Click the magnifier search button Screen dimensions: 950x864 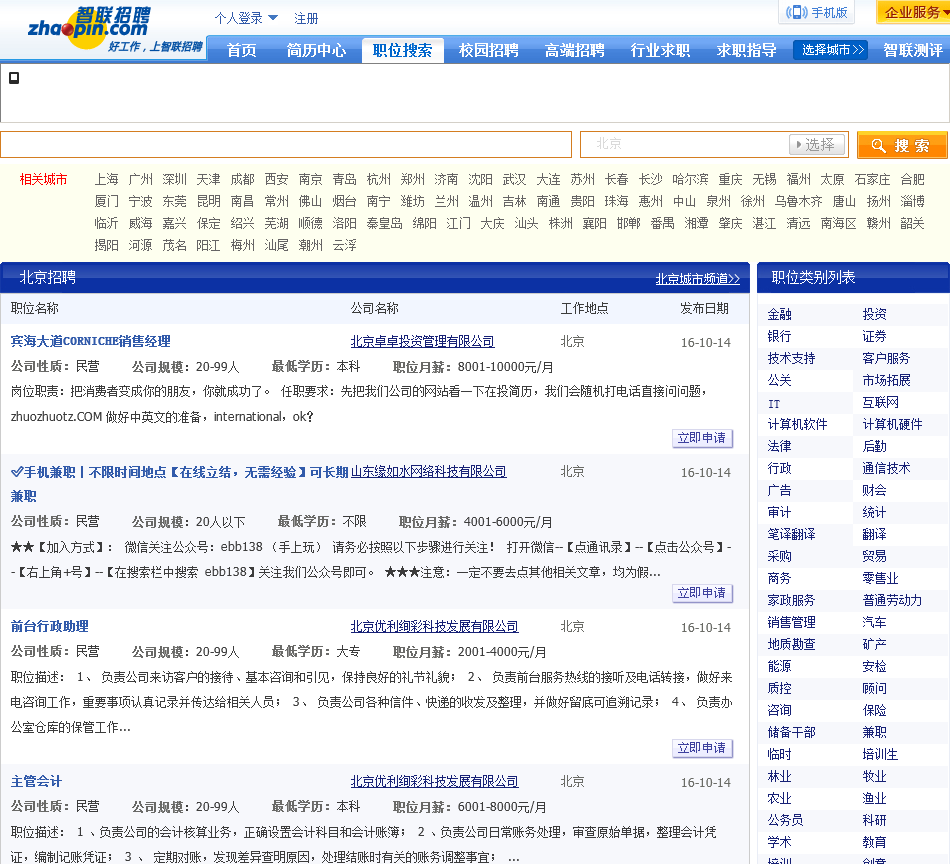click(902, 145)
